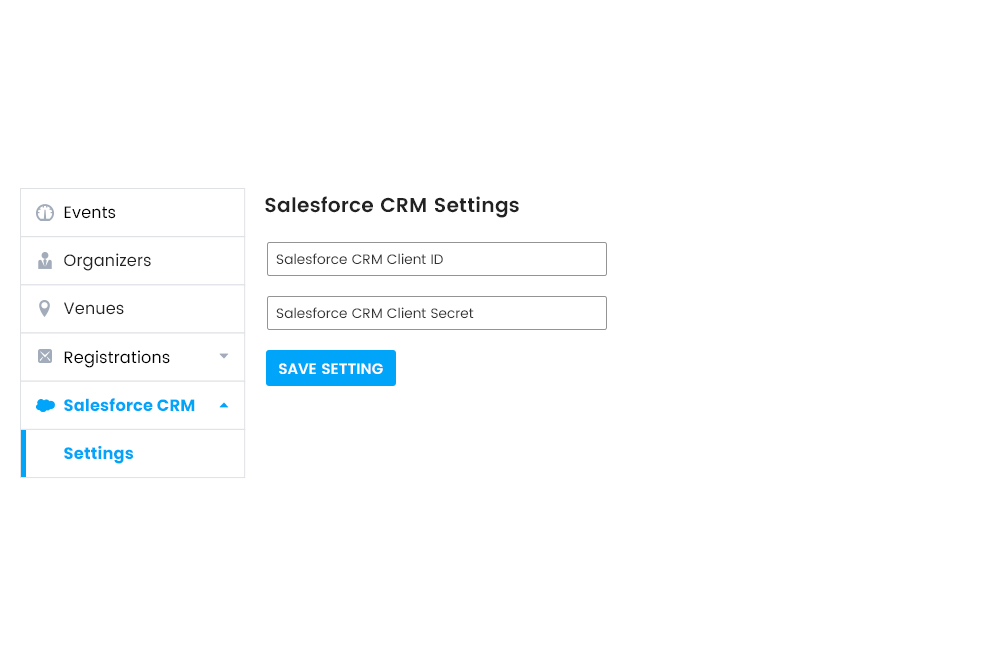Click the Registrations envelope icon

[x=44, y=356]
